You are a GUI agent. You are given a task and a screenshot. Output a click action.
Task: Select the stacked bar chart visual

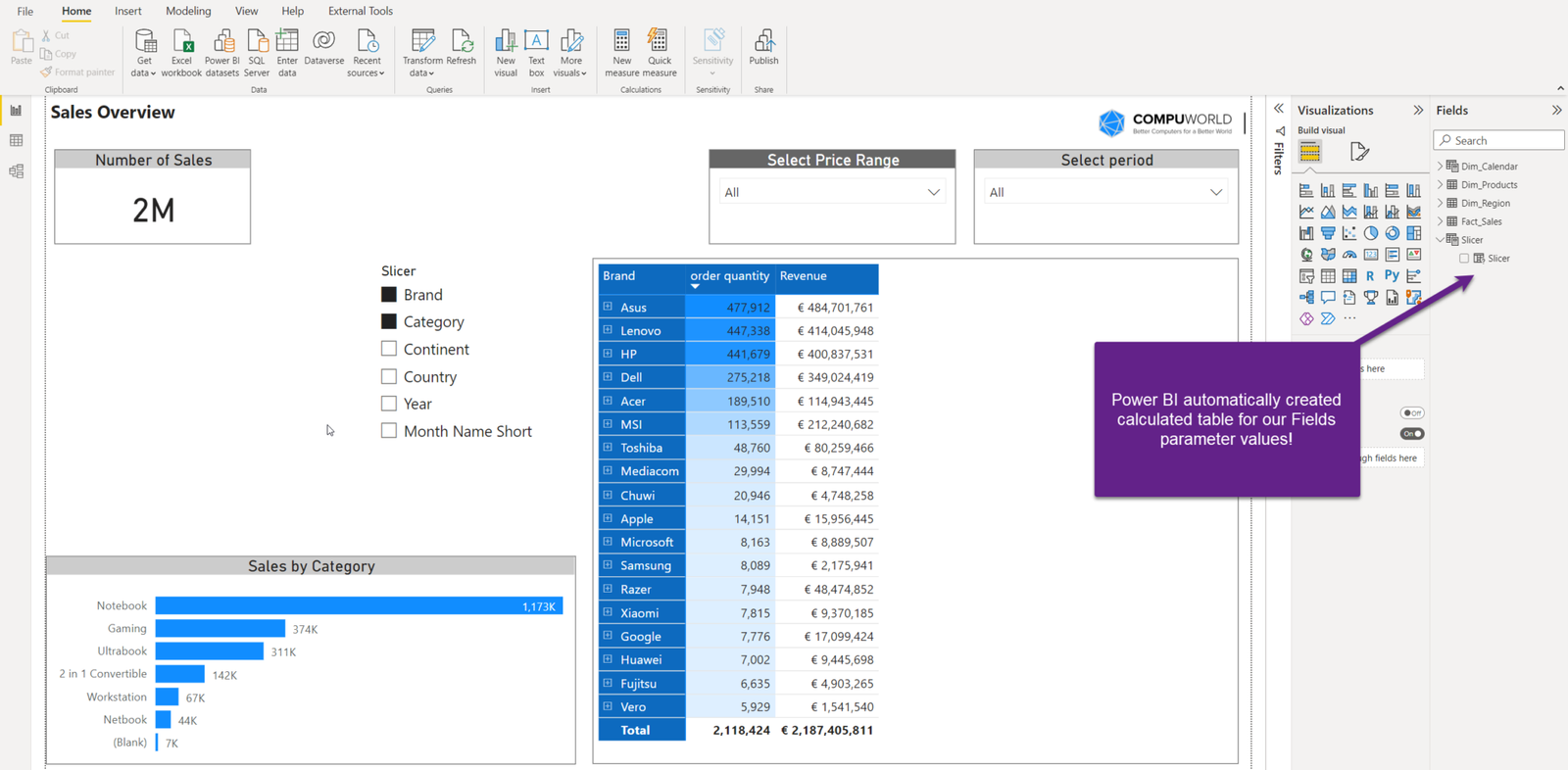point(1306,190)
